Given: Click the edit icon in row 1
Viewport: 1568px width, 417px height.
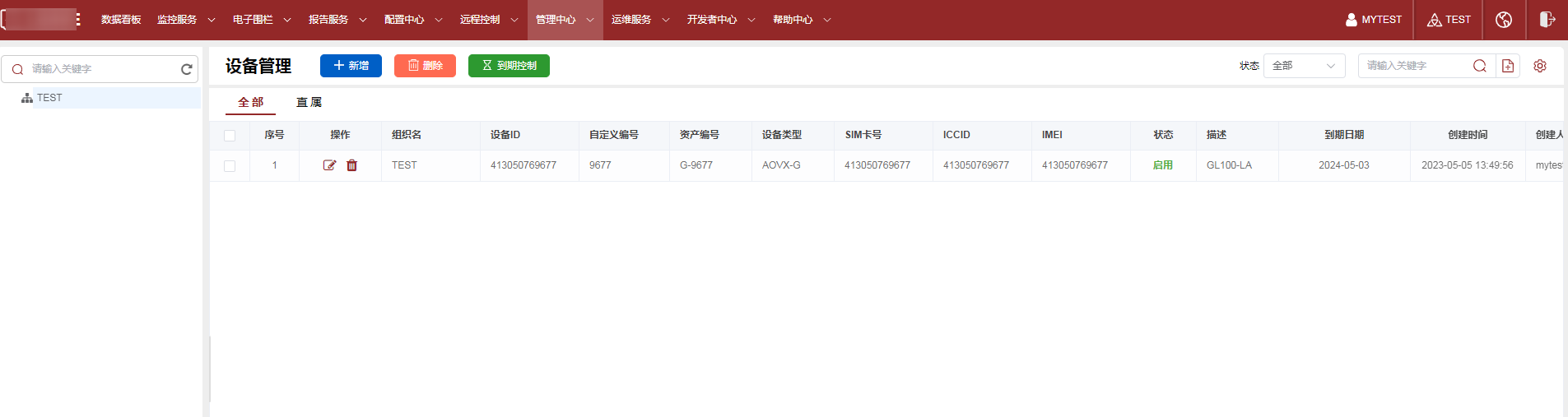Looking at the screenshot, I should (x=329, y=165).
